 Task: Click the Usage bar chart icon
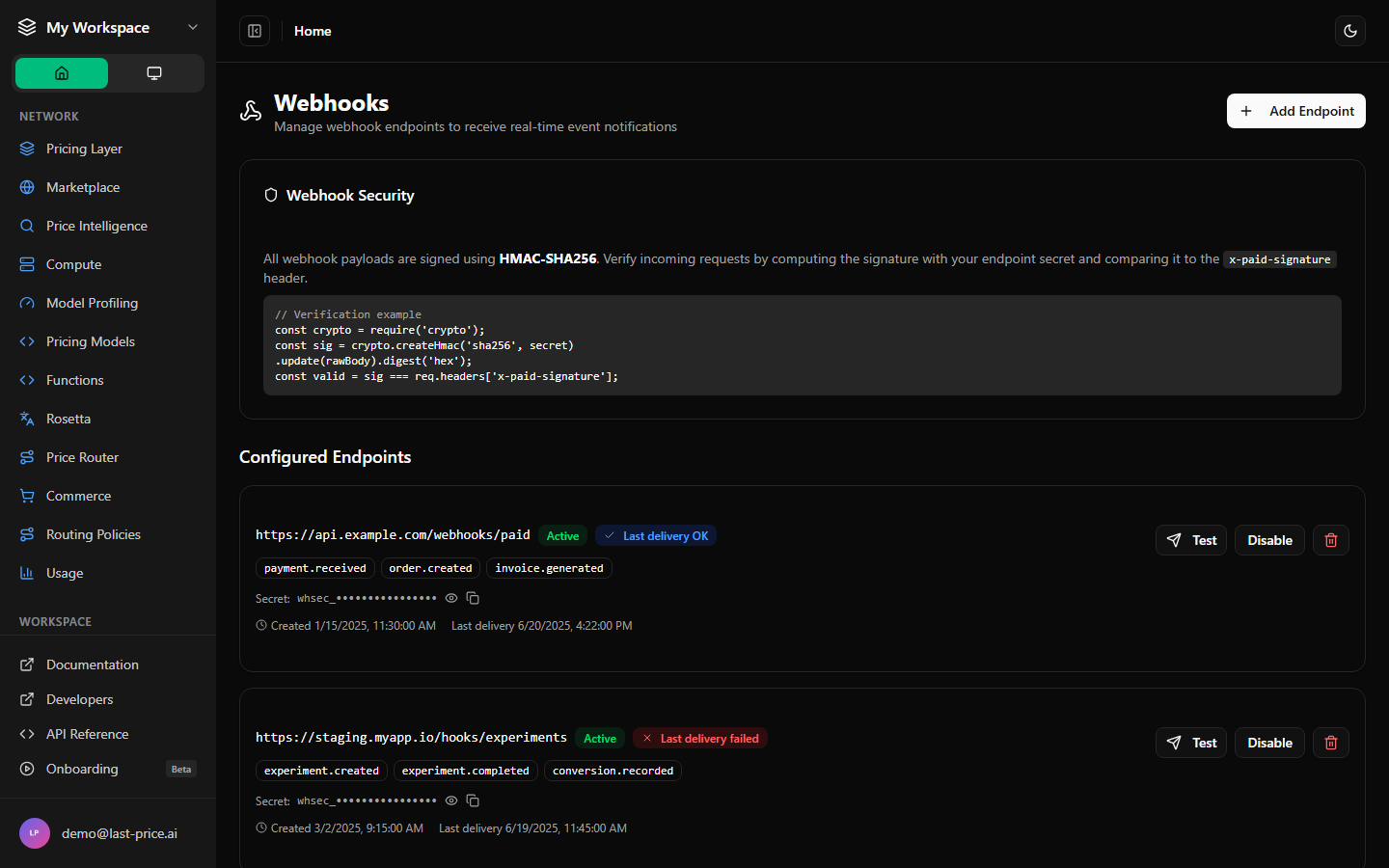tap(27, 573)
